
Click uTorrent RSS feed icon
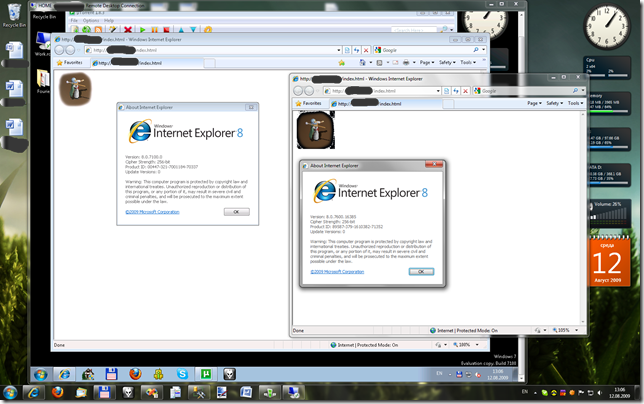(98, 30)
